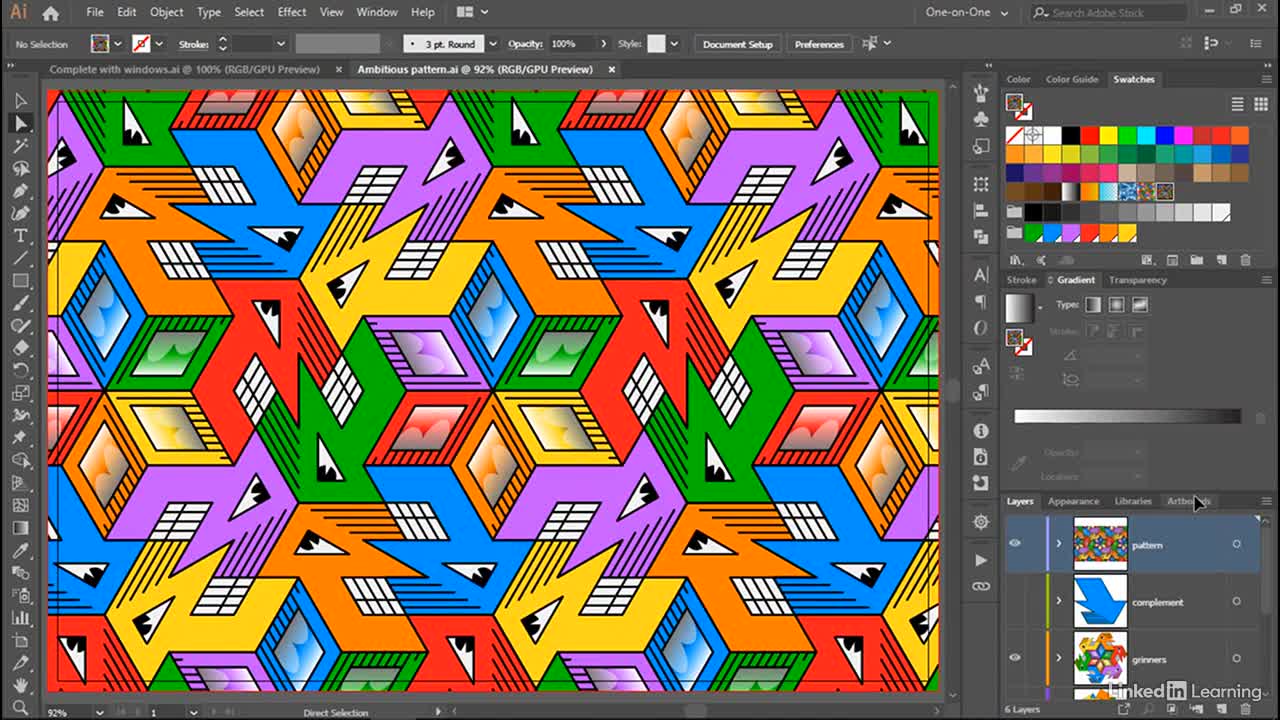The height and width of the screenshot is (720, 1280).
Task: Select the Paintbrush tool
Action: [21, 303]
